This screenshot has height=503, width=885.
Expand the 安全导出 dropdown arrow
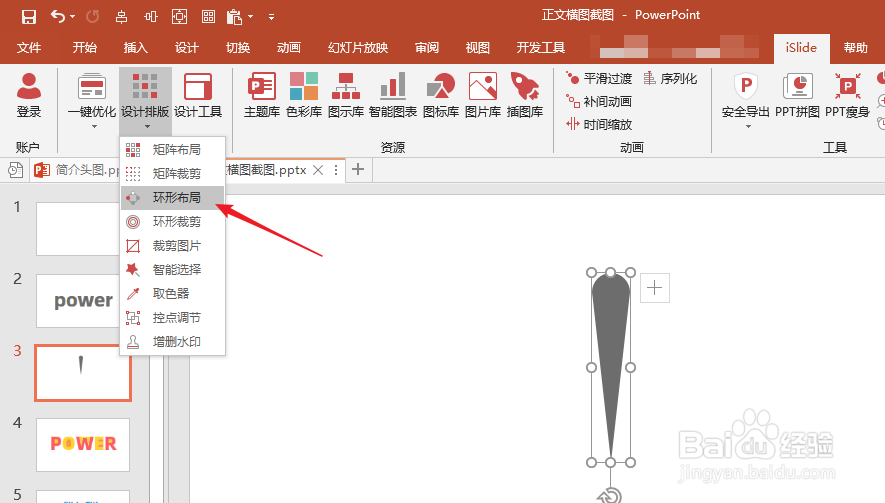click(748, 126)
